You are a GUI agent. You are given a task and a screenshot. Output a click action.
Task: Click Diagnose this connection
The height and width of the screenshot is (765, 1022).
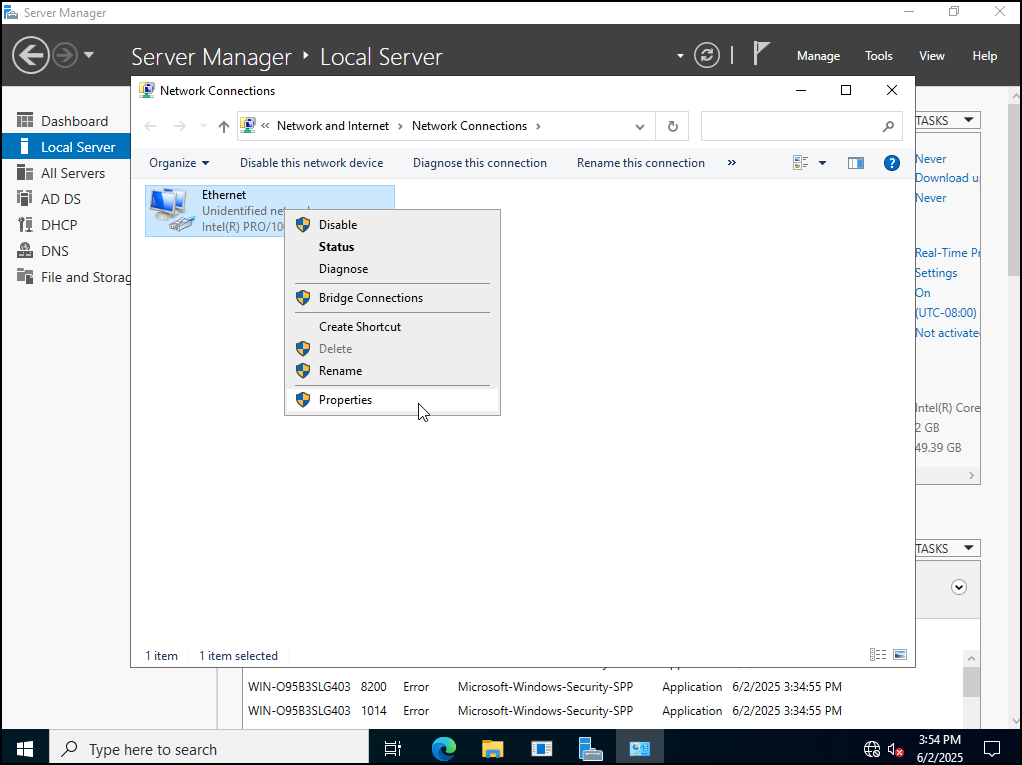[480, 163]
